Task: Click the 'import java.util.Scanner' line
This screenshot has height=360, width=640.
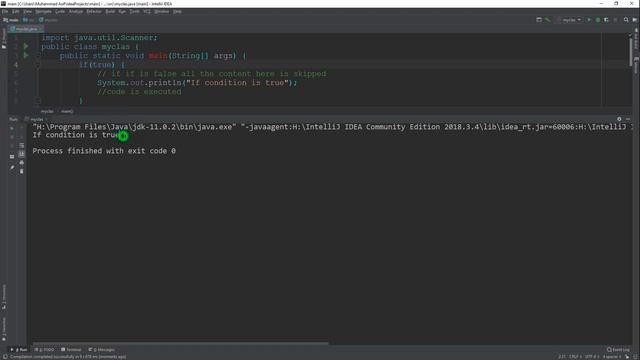Action: 100,38
